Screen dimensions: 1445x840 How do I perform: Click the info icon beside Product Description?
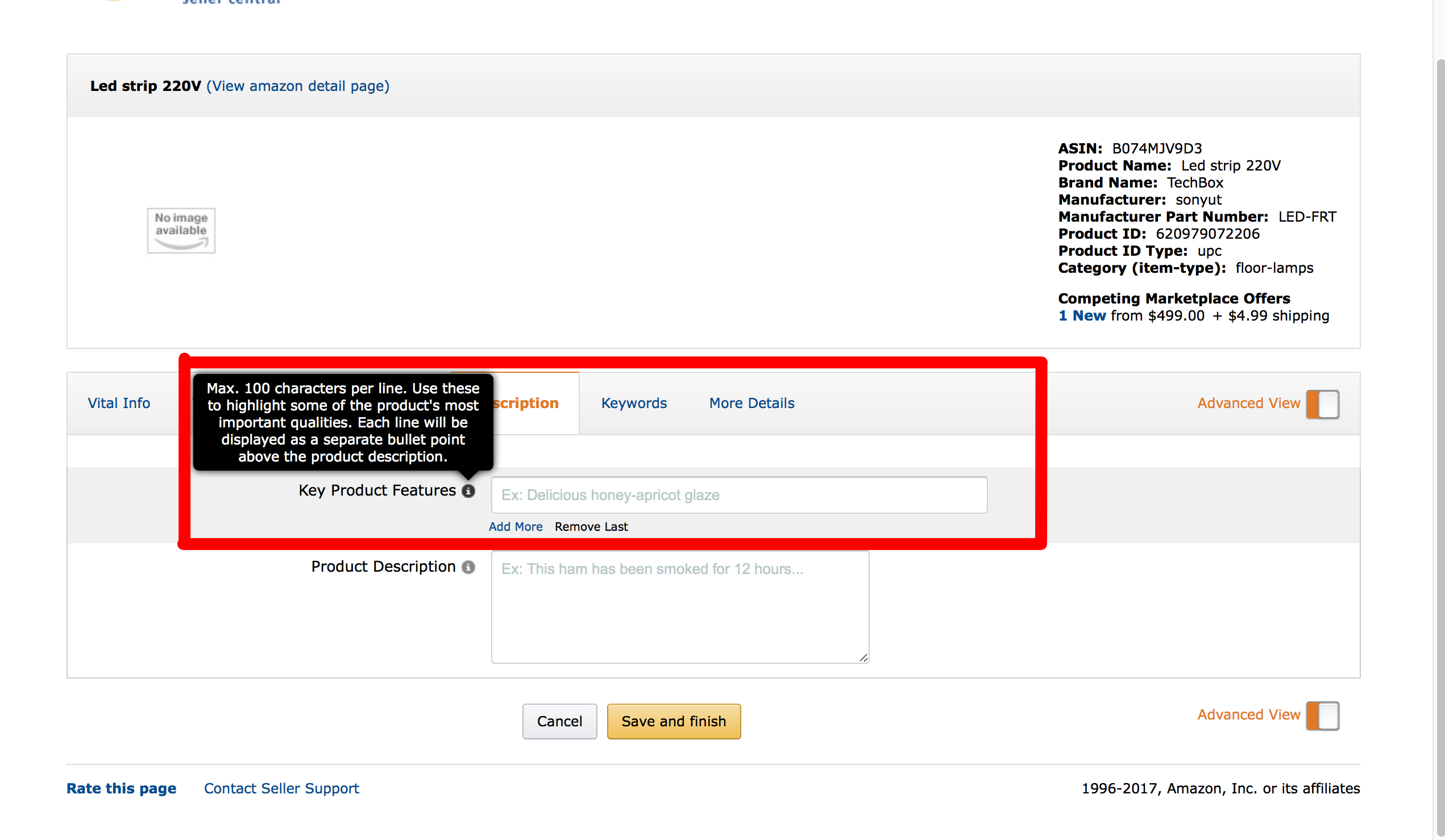tap(468, 567)
